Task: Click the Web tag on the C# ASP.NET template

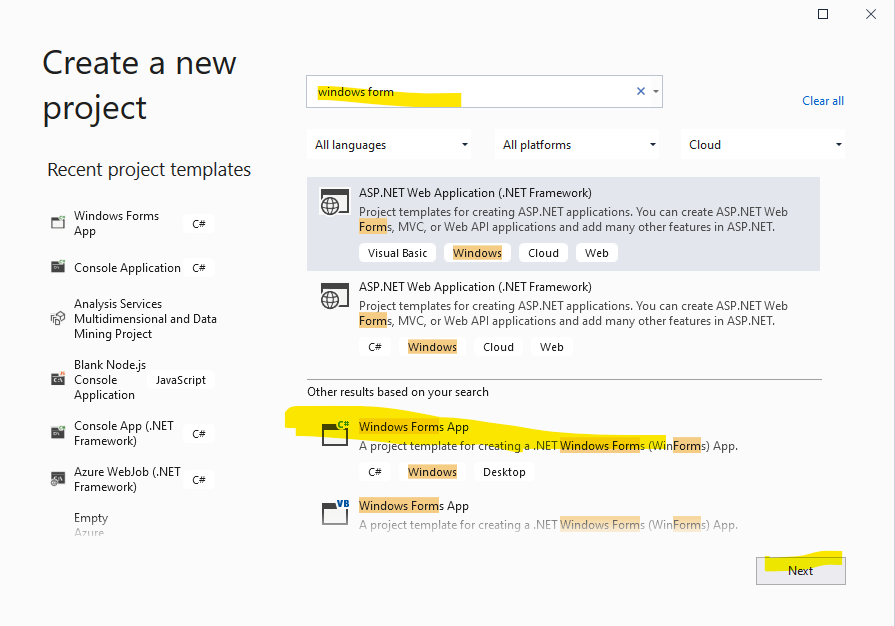Action: coord(551,347)
